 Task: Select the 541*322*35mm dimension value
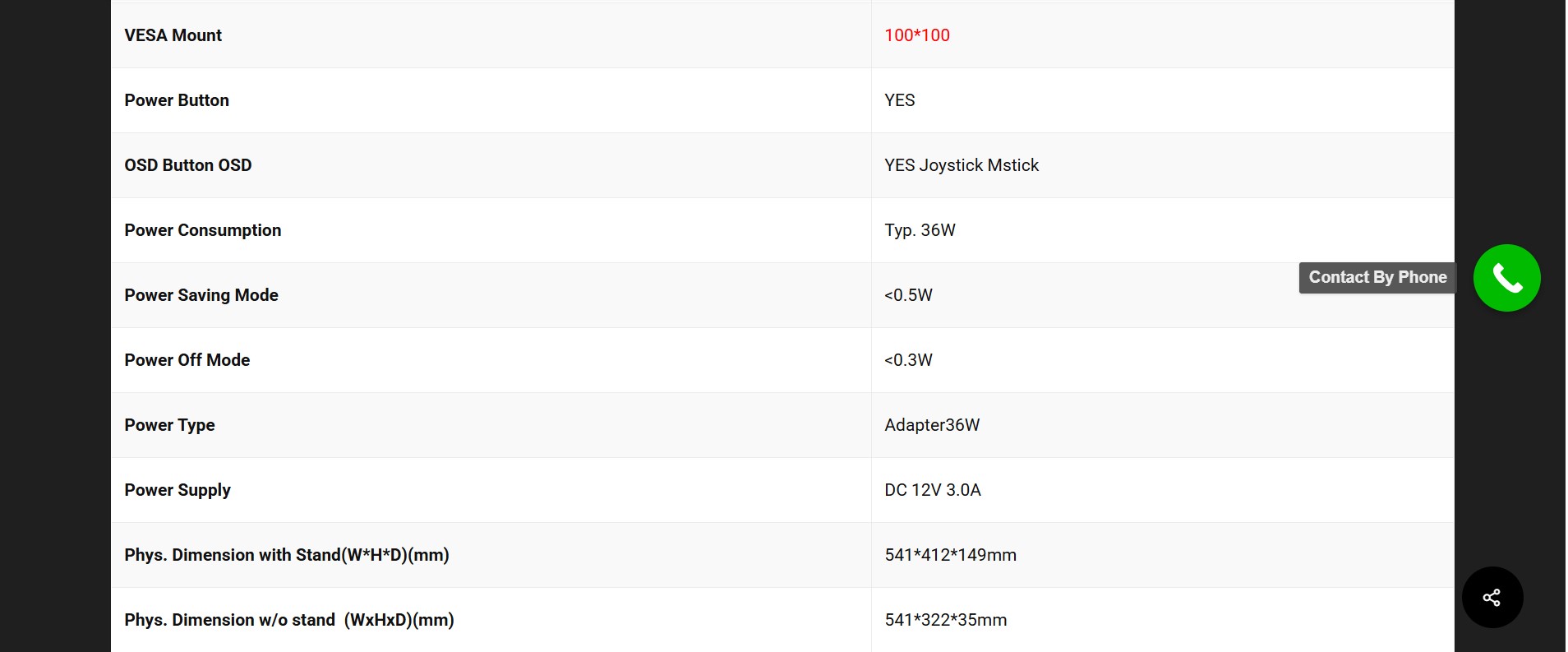945,620
